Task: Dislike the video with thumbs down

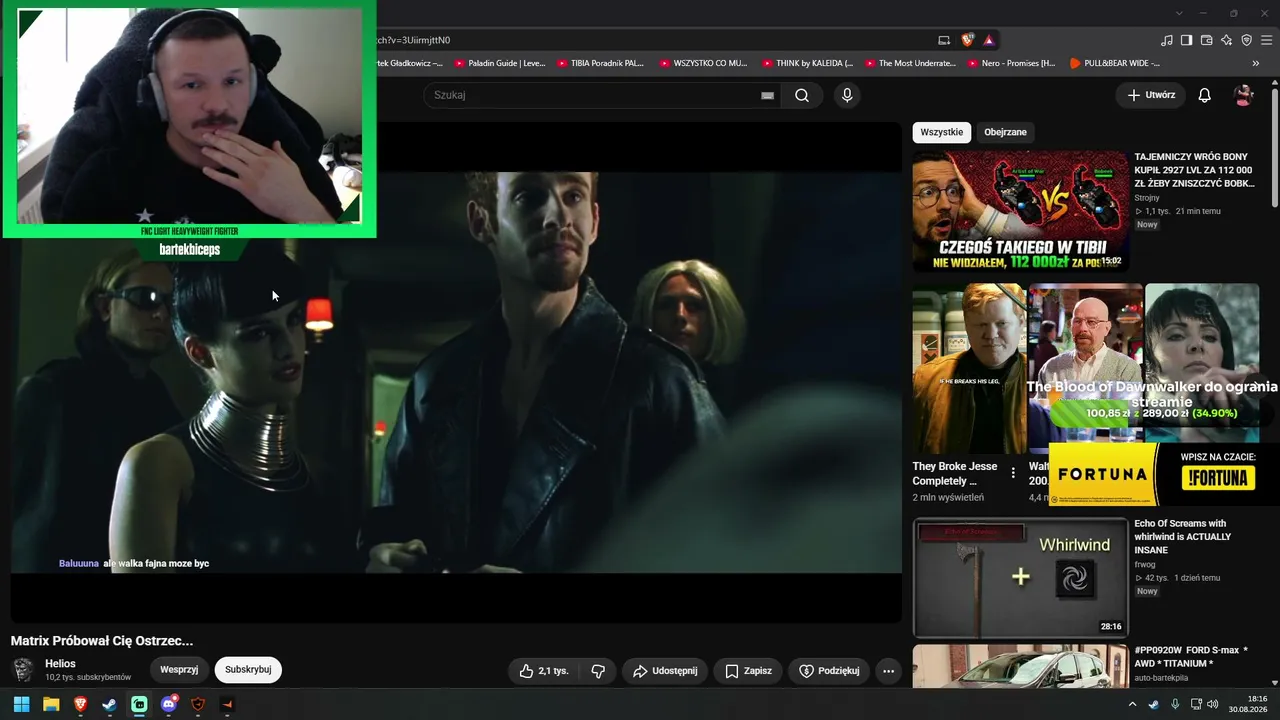Action: coord(598,671)
